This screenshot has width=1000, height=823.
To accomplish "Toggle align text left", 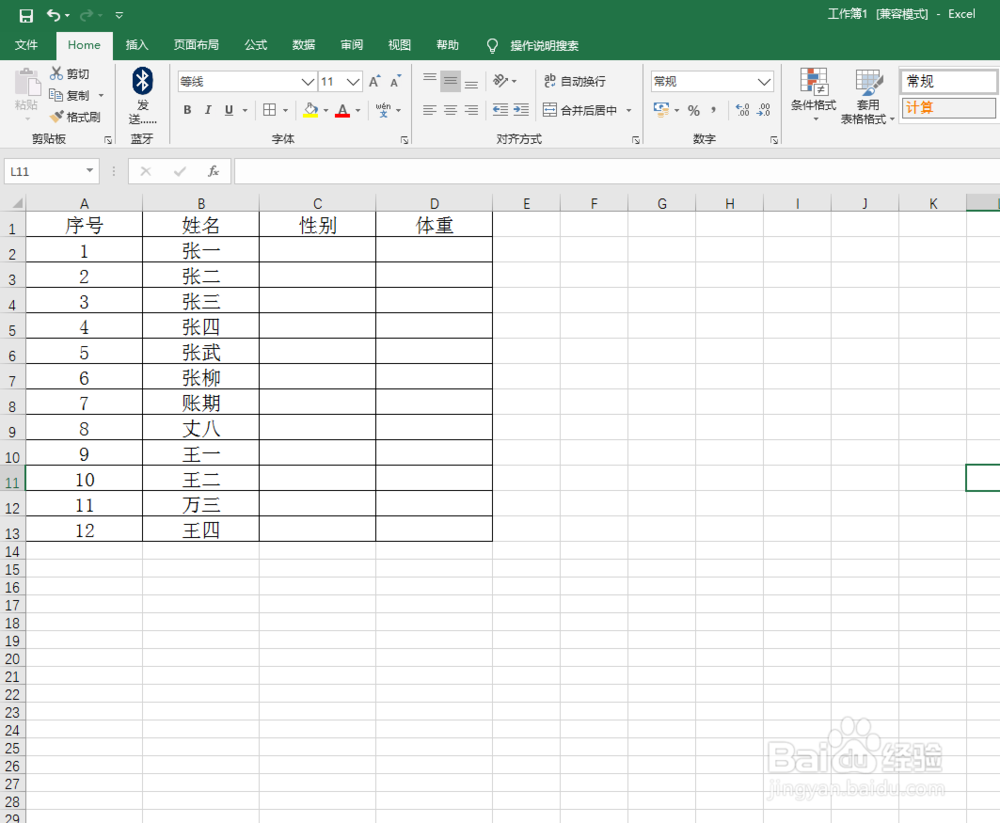I will tap(430, 110).
